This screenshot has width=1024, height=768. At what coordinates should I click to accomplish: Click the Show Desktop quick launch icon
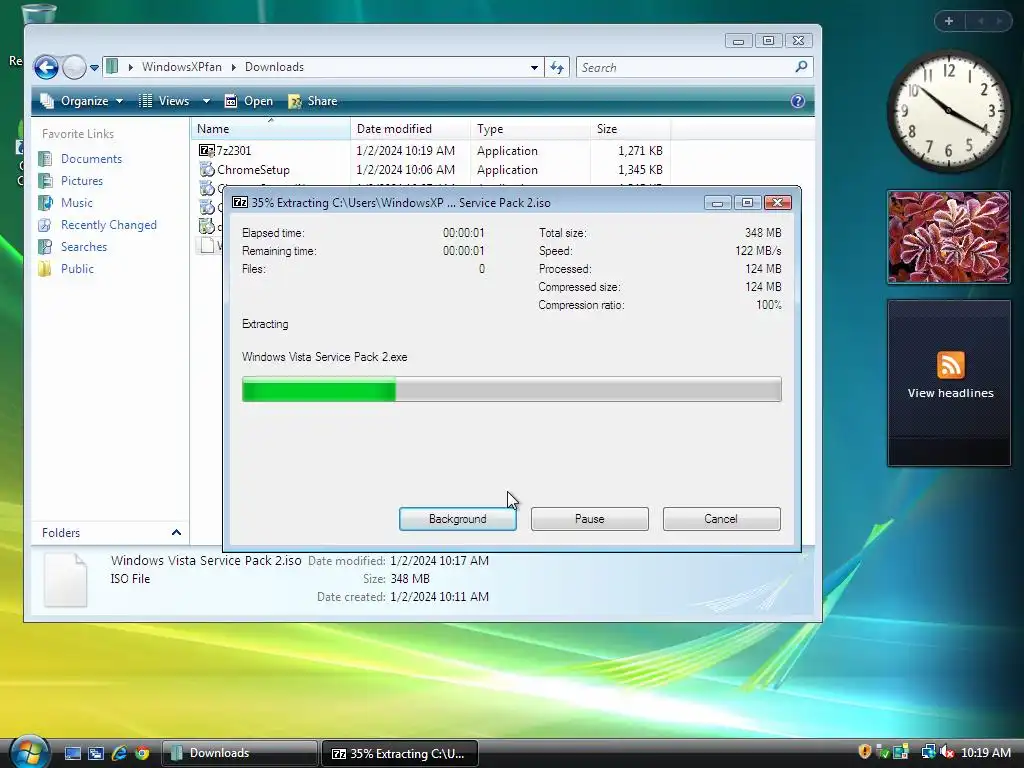[72, 754]
